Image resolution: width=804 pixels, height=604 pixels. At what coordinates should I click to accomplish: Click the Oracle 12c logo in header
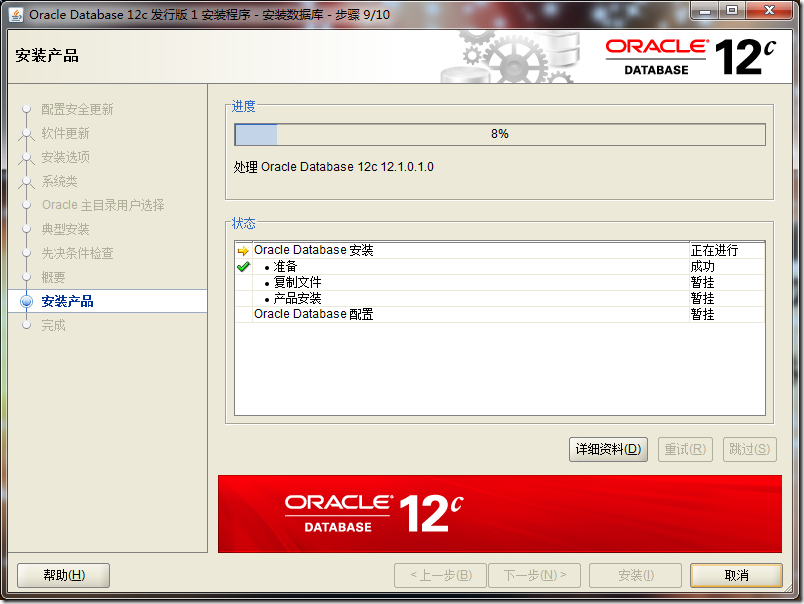[x=691, y=56]
